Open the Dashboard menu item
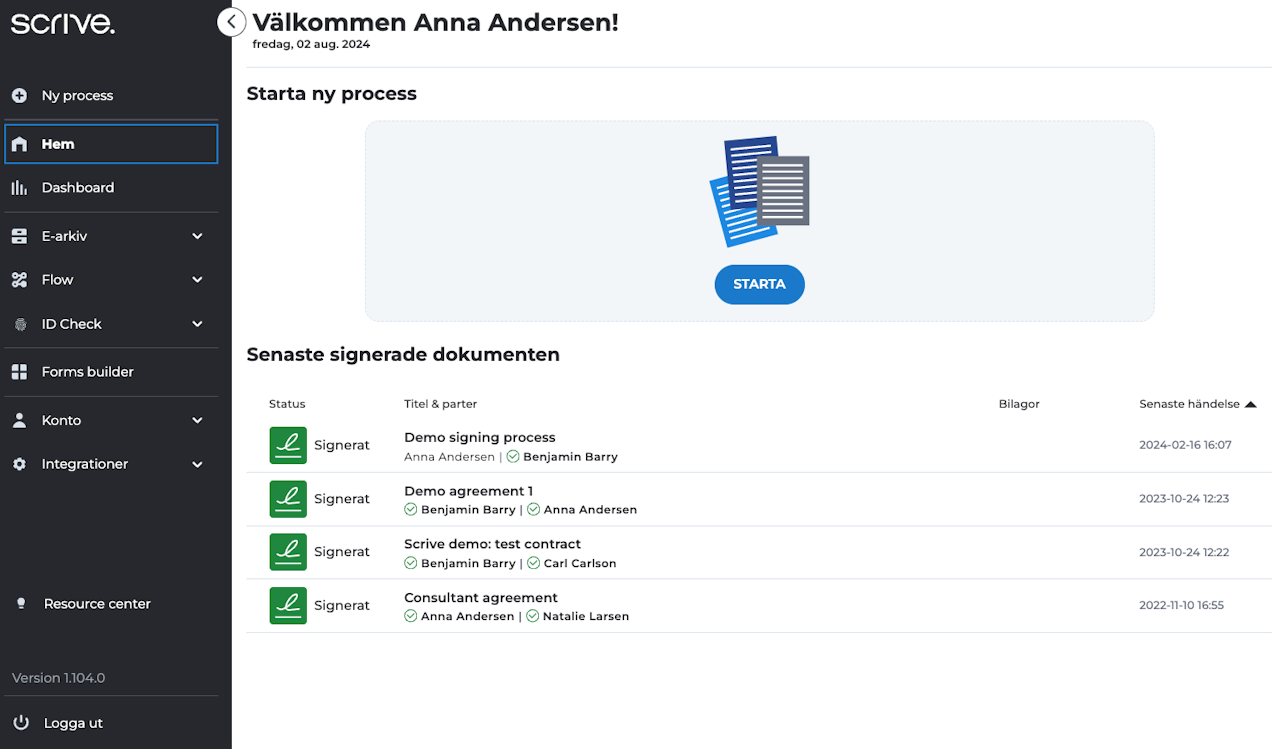This screenshot has height=749, width=1280. (111, 188)
